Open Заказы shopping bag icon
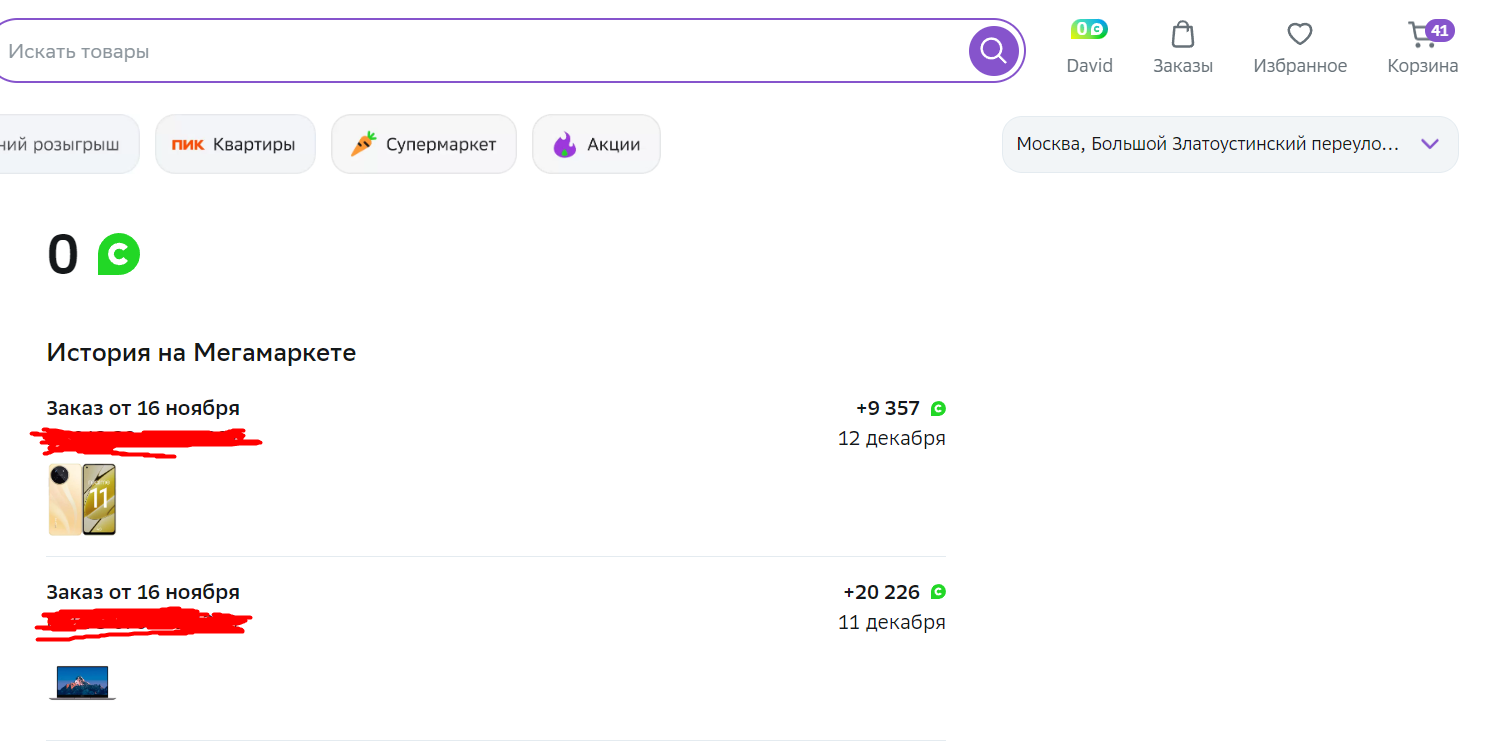The height and width of the screenshot is (749, 1511). click(x=1183, y=35)
